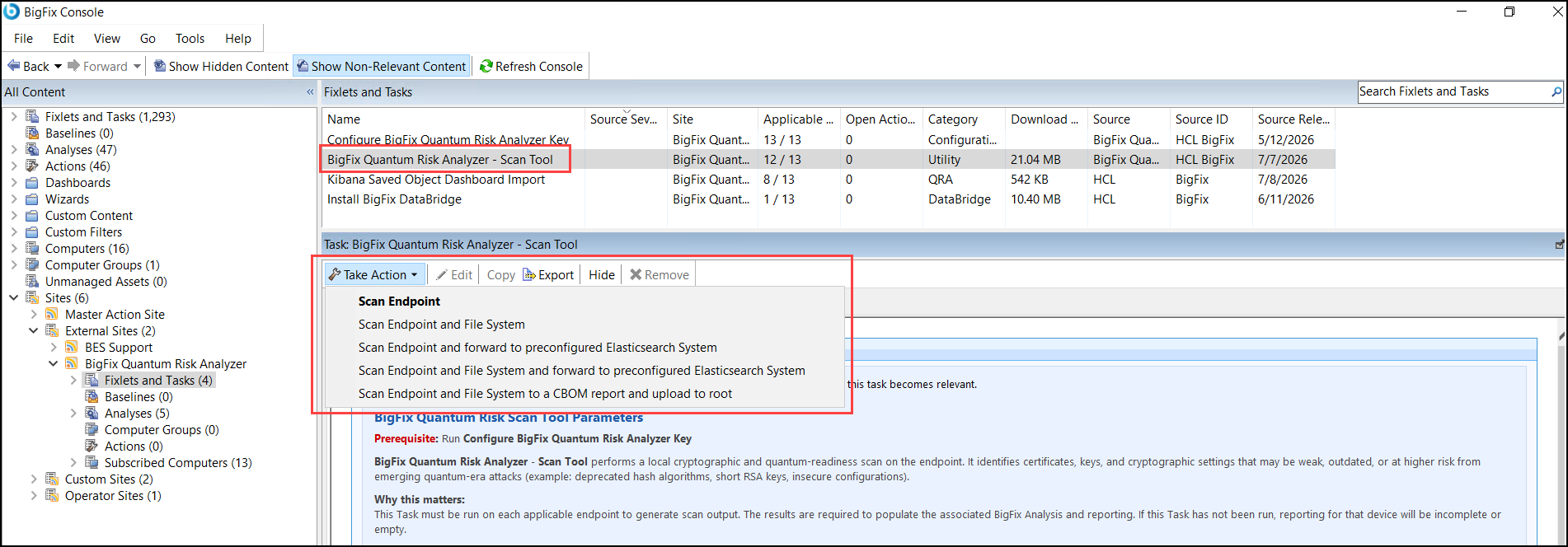This screenshot has height=547, width=1568.
Task: Open the Help menu
Action: [238, 39]
